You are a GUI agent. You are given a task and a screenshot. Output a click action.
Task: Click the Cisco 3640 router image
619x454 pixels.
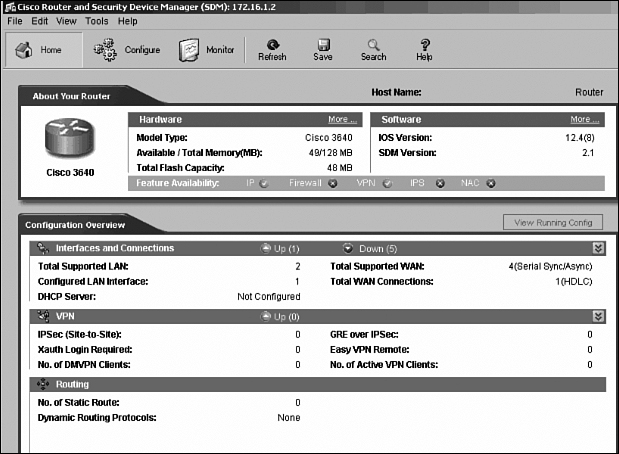click(69, 138)
